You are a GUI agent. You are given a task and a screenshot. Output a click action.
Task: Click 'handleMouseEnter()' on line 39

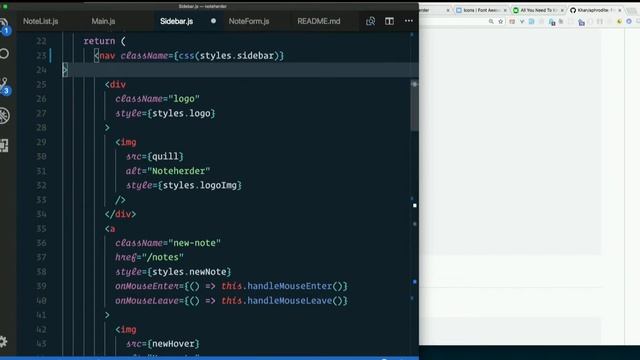pyautogui.click(x=295, y=286)
